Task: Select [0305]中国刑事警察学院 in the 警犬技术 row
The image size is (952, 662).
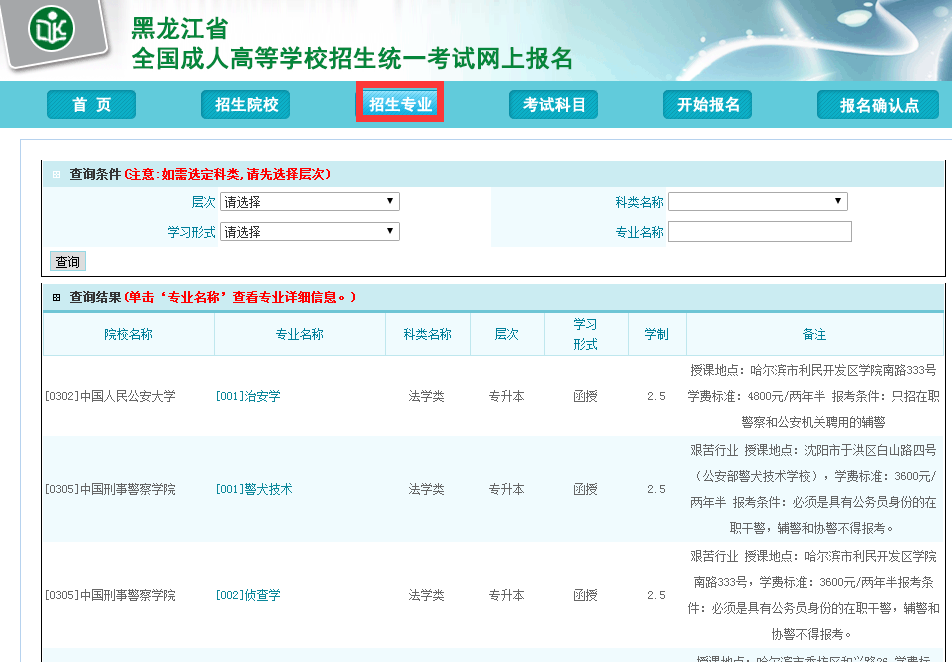Action: [x=110, y=489]
